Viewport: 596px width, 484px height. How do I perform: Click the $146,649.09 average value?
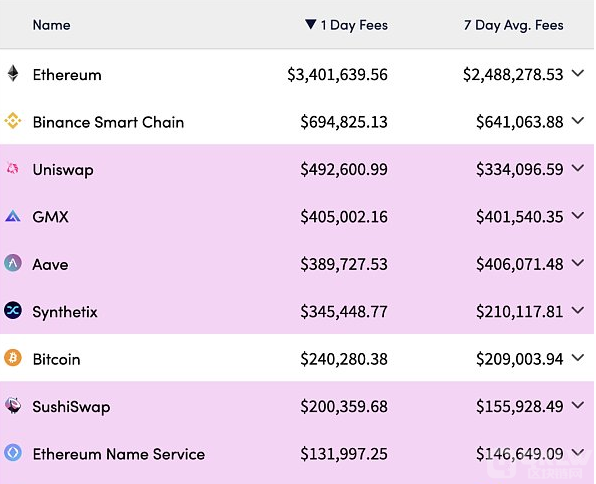520,454
